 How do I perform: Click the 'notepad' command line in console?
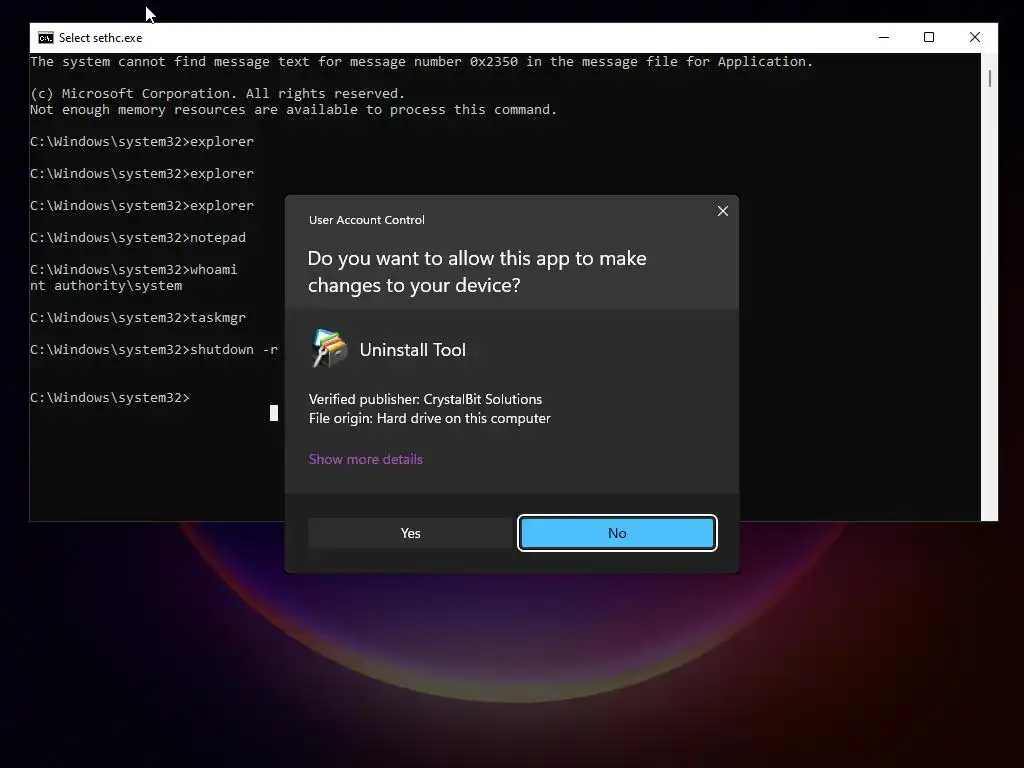pyautogui.click(x=138, y=237)
